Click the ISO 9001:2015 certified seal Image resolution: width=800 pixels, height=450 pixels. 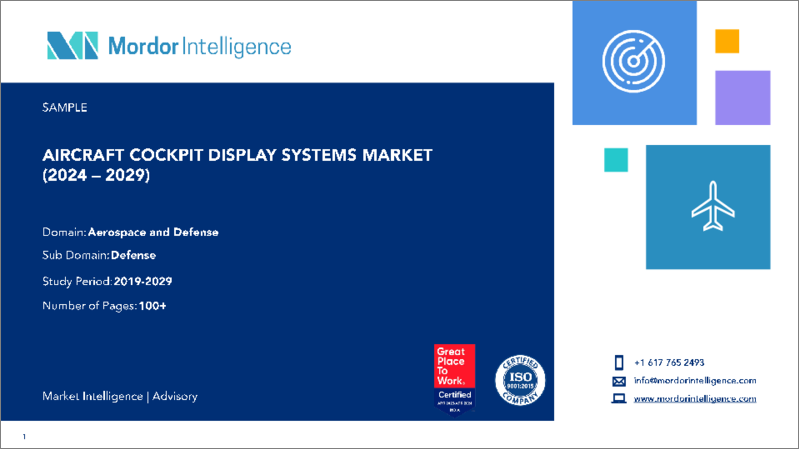click(x=520, y=381)
